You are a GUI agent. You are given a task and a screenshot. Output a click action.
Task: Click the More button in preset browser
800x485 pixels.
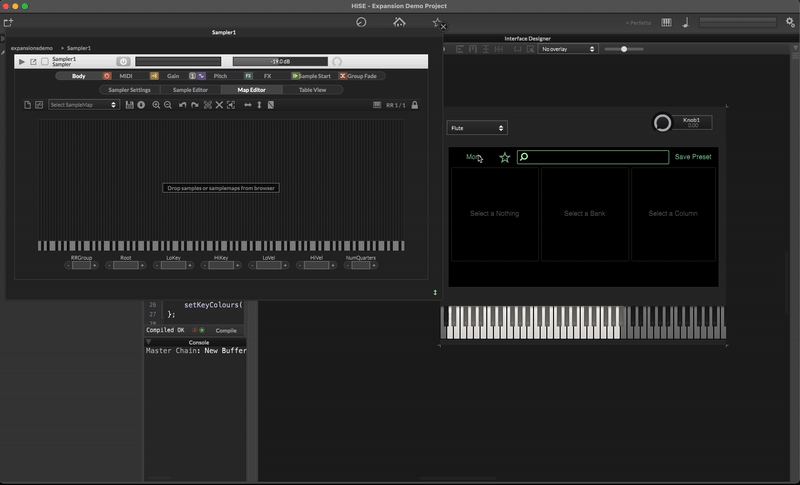473,157
